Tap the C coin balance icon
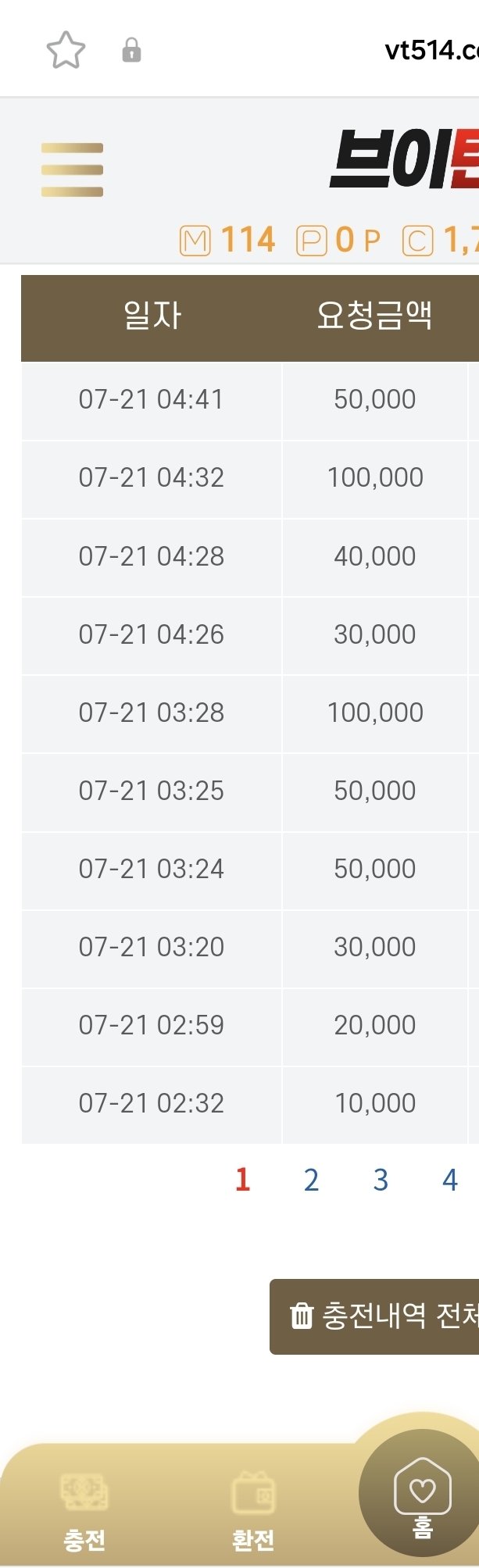The width and height of the screenshot is (479, 1568). pos(417,241)
